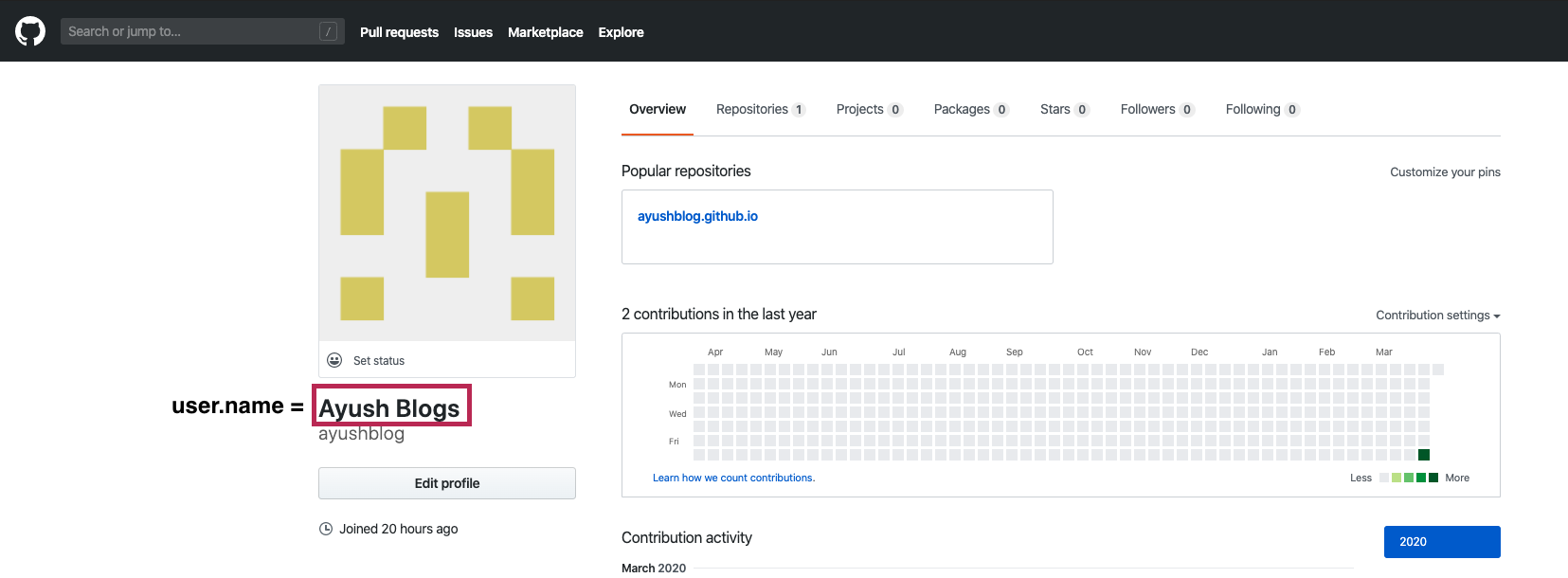Click the Ayush Blogs profile name
The width and height of the screenshot is (1568, 578).
pos(389,407)
